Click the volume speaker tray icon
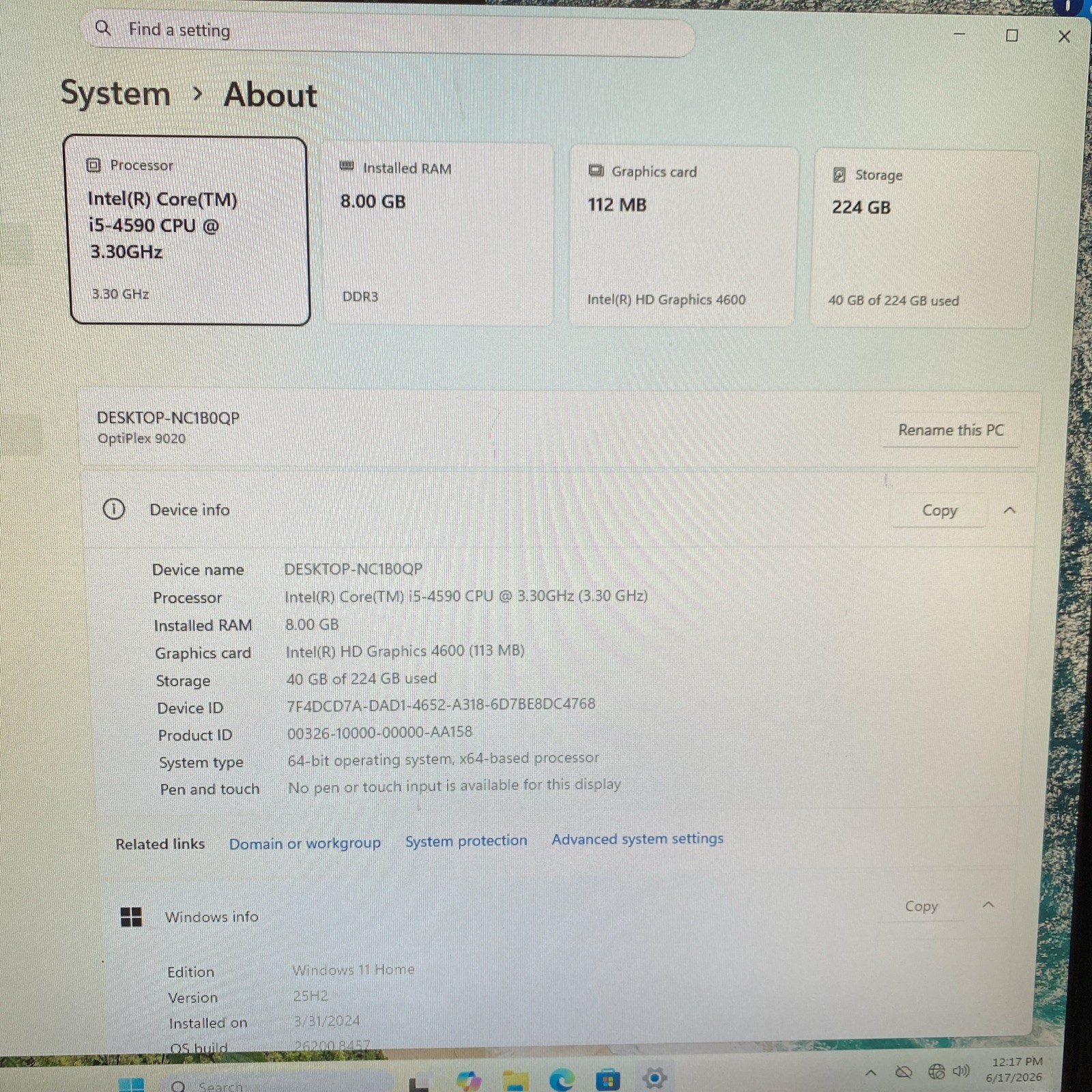This screenshot has width=1092, height=1092. pyautogui.click(x=961, y=1071)
